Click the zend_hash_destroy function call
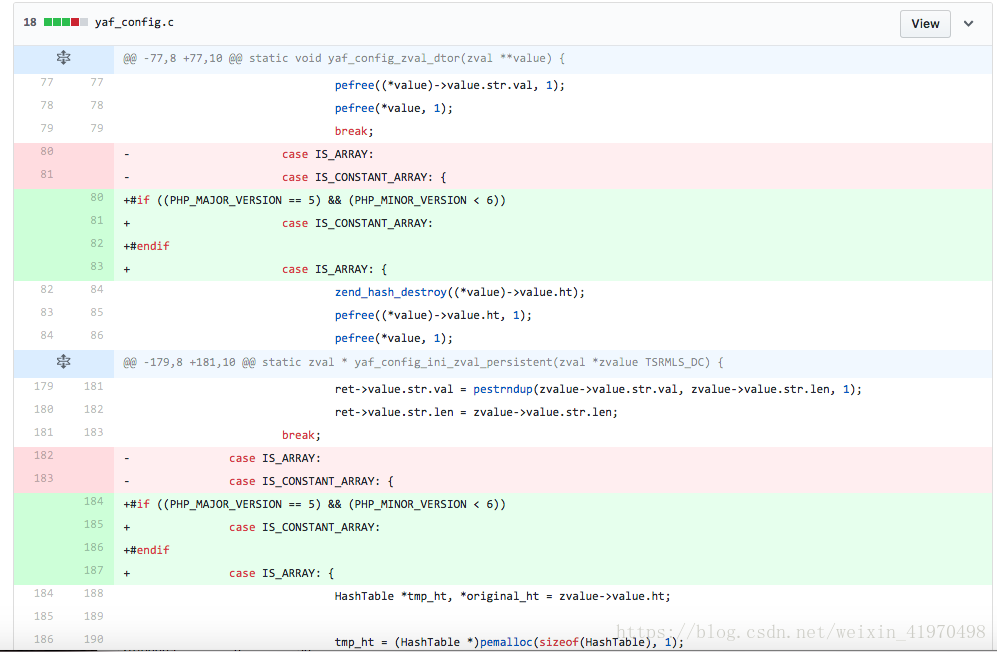This screenshot has width=997, height=652. 390,293
